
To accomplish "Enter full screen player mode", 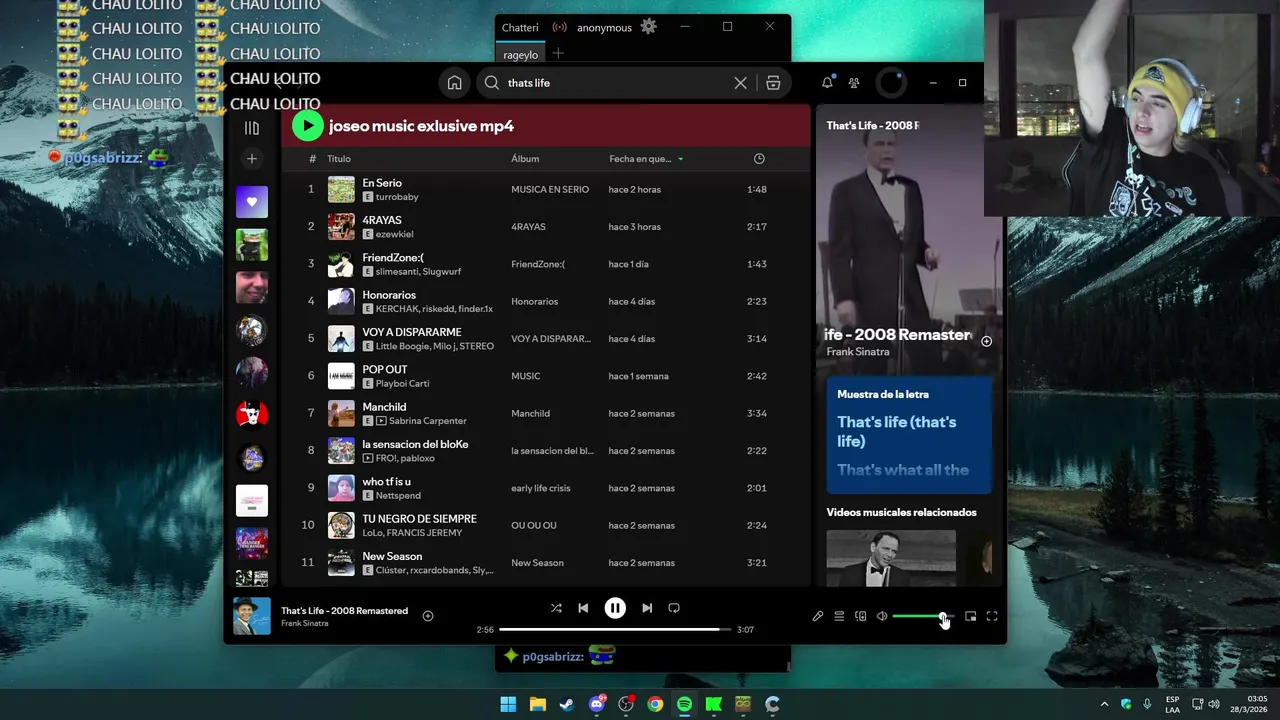I will tap(992, 616).
